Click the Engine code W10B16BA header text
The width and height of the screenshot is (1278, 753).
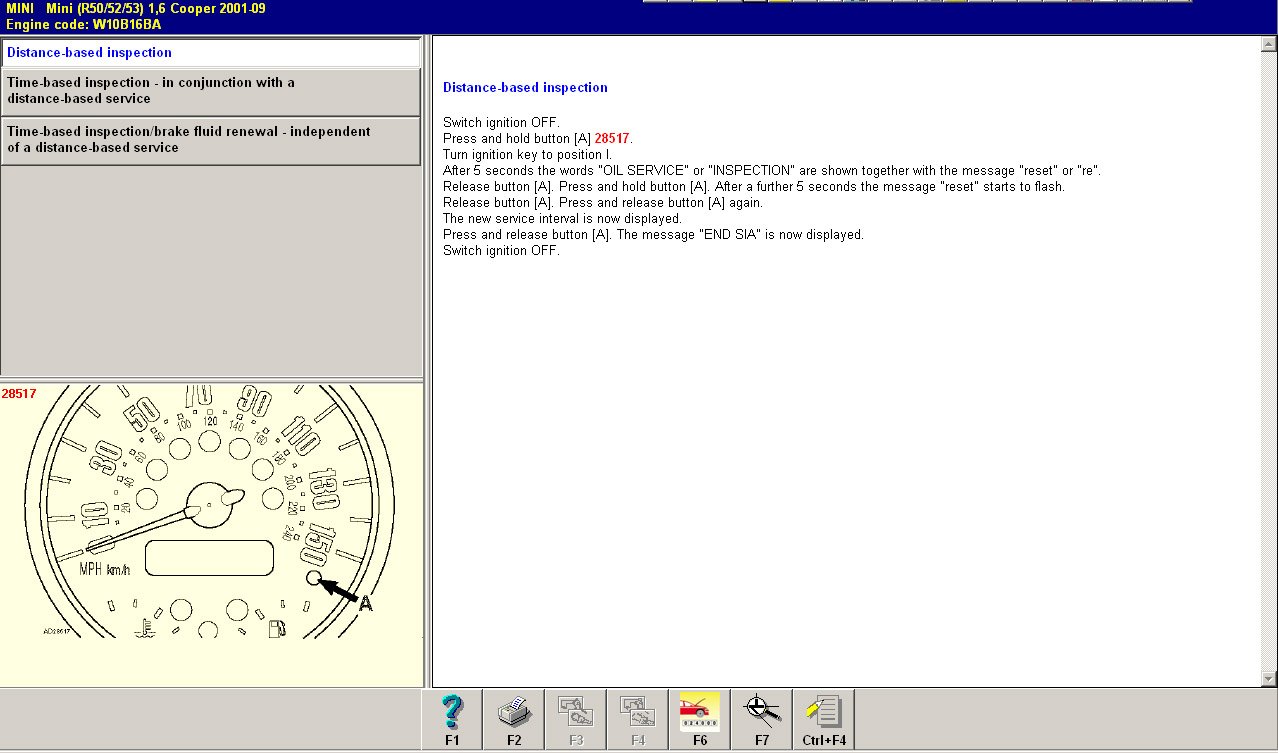click(83, 24)
